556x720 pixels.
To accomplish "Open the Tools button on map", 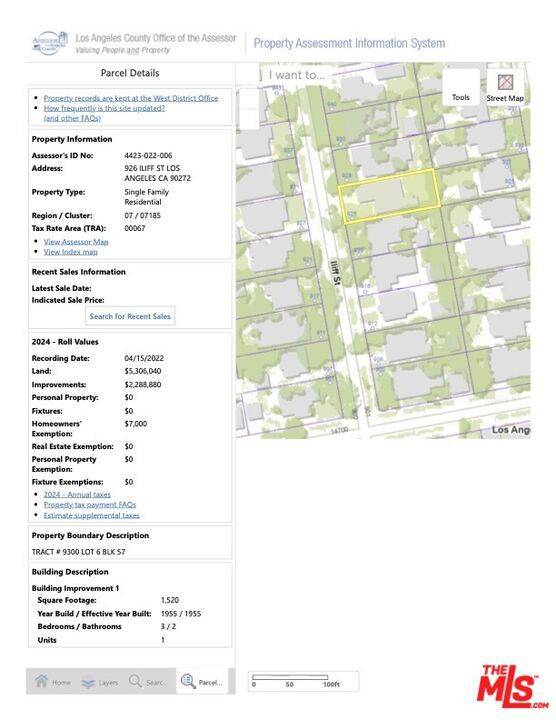I will 461,87.
